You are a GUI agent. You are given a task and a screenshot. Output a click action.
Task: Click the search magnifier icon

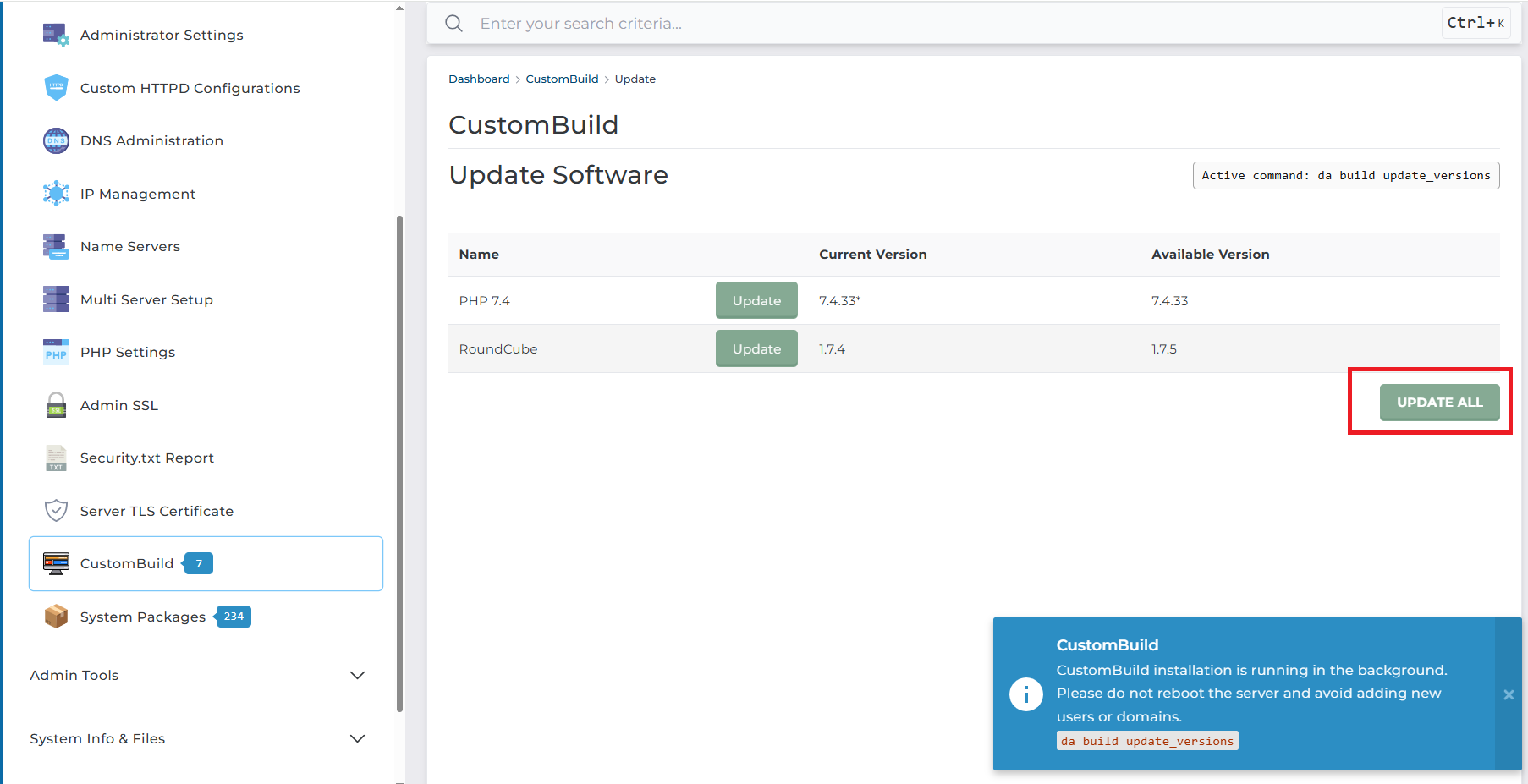[454, 24]
